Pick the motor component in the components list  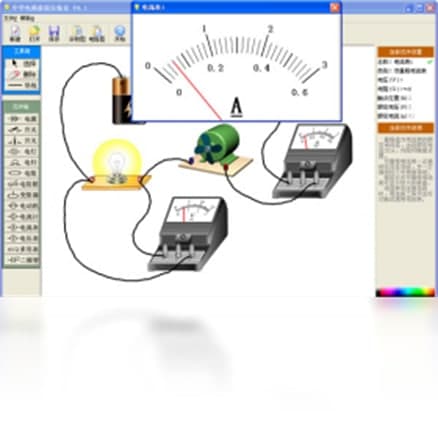coord(22,206)
